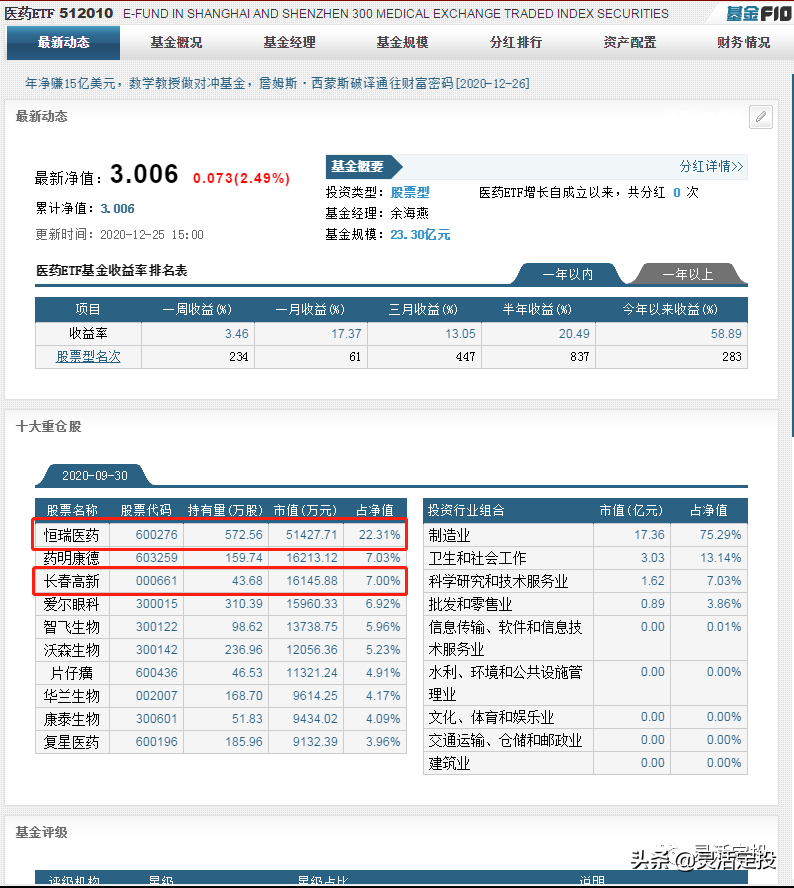Click stock code 600276
The width and height of the screenshot is (794, 888).
pyautogui.click(x=156, y=535)
